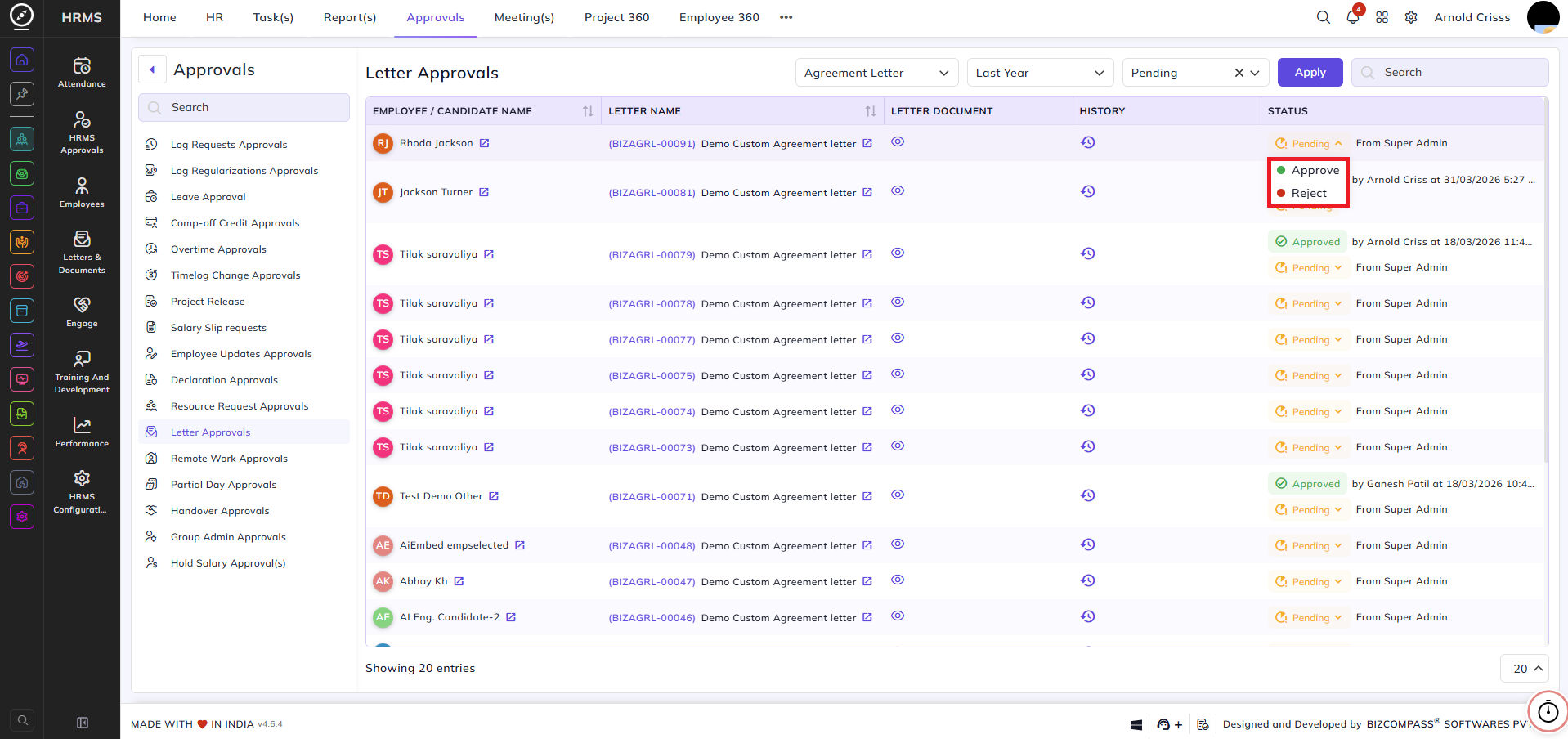Open the Agreement Letter dropdown

(876, 73)
